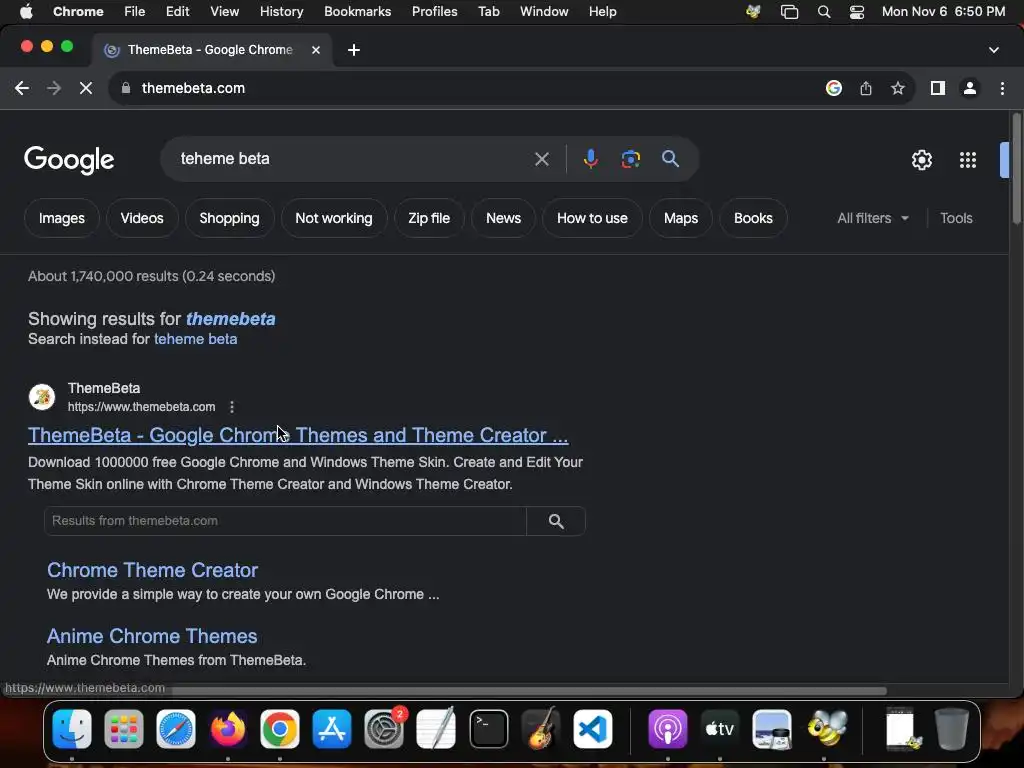The width and height of the screenshot is (1024, 768).
Task: Open the Profiles menu
Action: (x=434, y=12)
